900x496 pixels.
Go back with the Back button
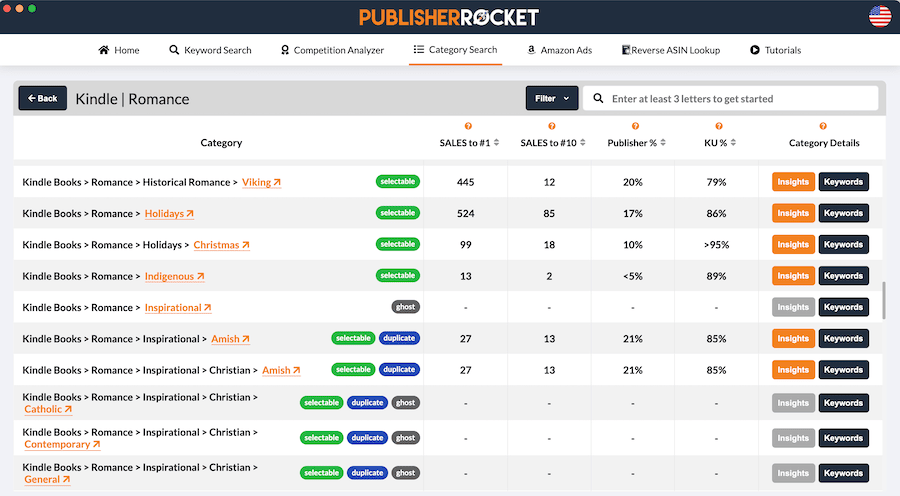(x=42, y=98)
